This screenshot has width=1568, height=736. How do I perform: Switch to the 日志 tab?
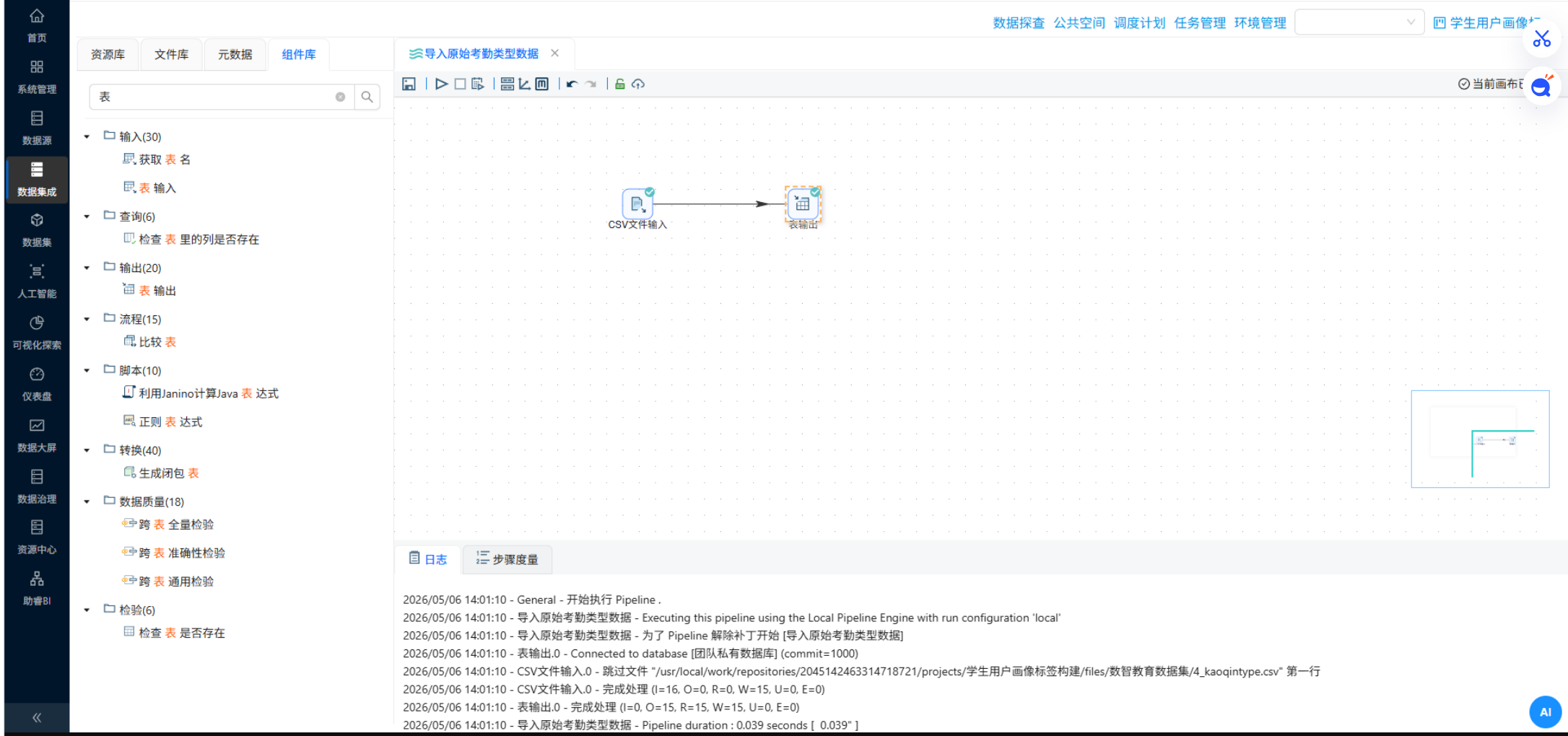coord(428,559)
